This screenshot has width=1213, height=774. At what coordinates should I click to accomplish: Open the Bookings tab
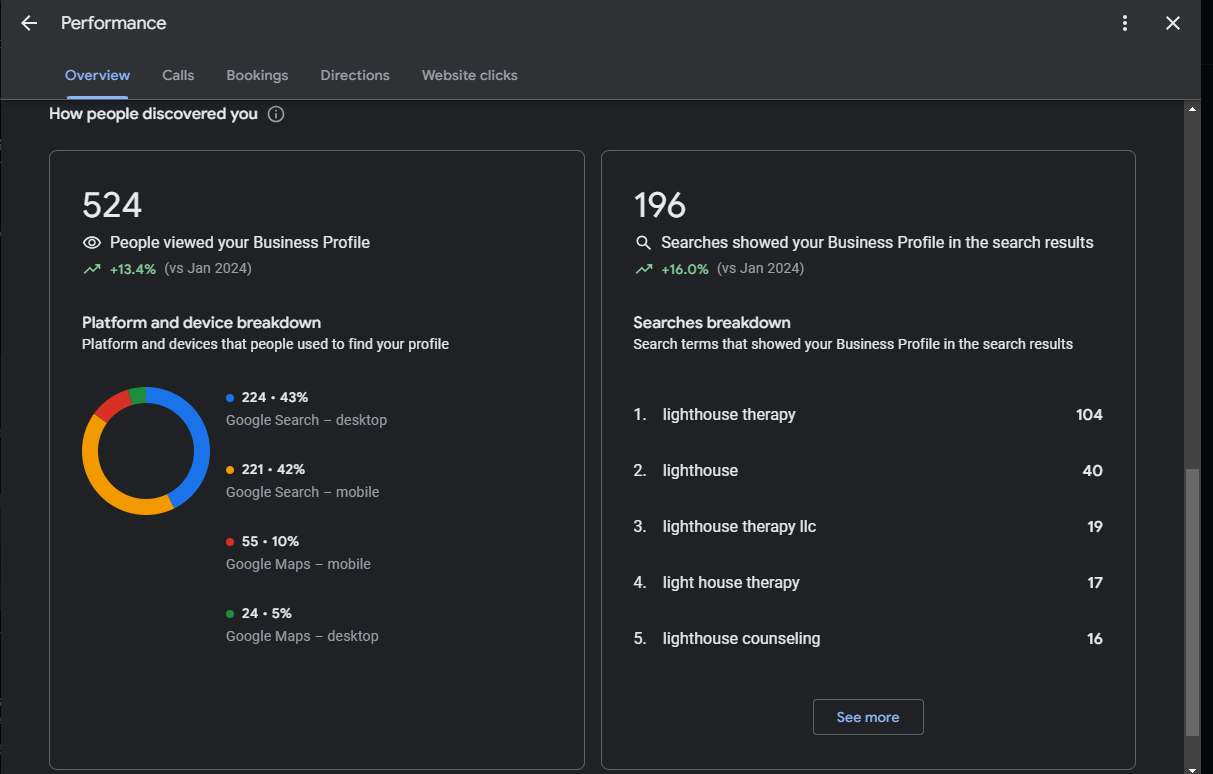coord(257,75)
